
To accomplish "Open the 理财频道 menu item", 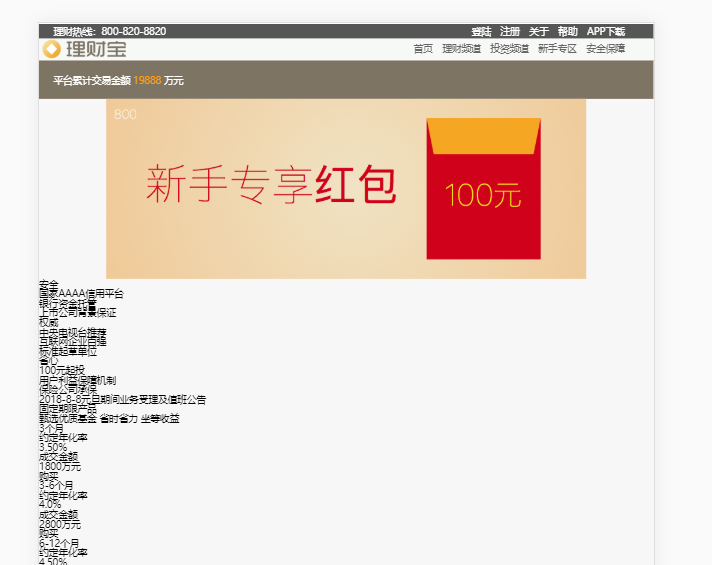I will click(x=461, y=49).
